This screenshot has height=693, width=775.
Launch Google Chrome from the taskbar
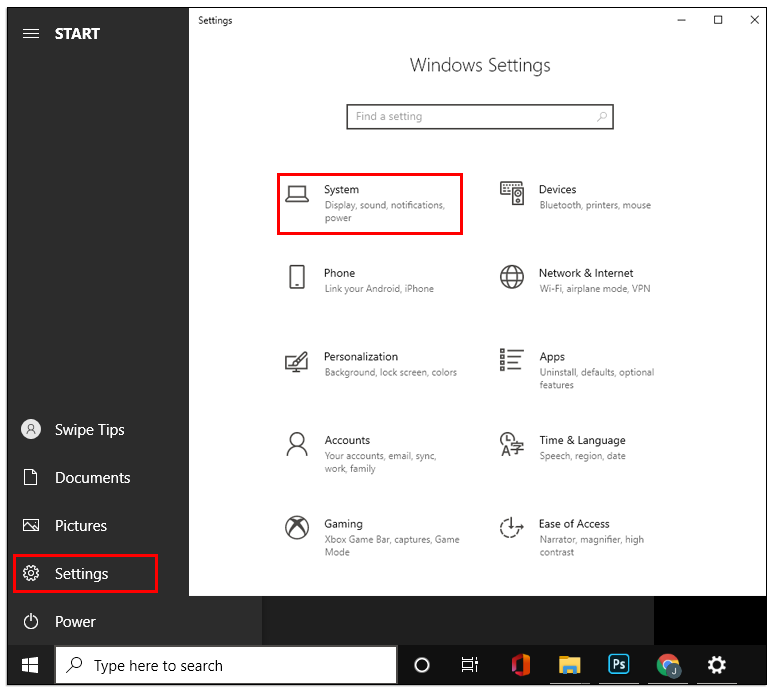(668, 665)
